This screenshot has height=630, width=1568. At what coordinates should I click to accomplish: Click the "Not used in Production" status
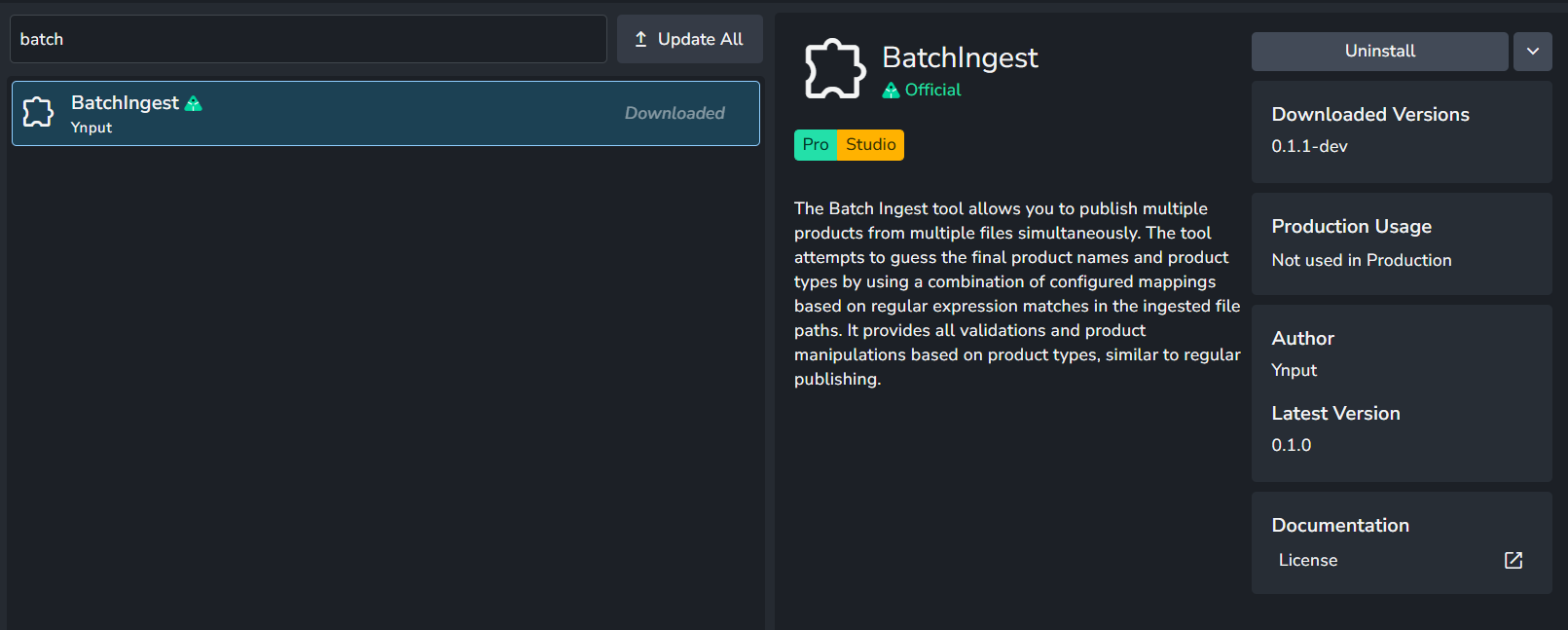(x=1361, y=260)
